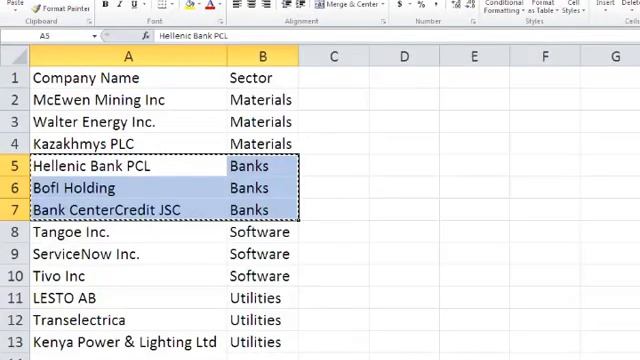Toggle italic formatting
The height and width of the screenshot is (360, 640).
pos(120,4)
